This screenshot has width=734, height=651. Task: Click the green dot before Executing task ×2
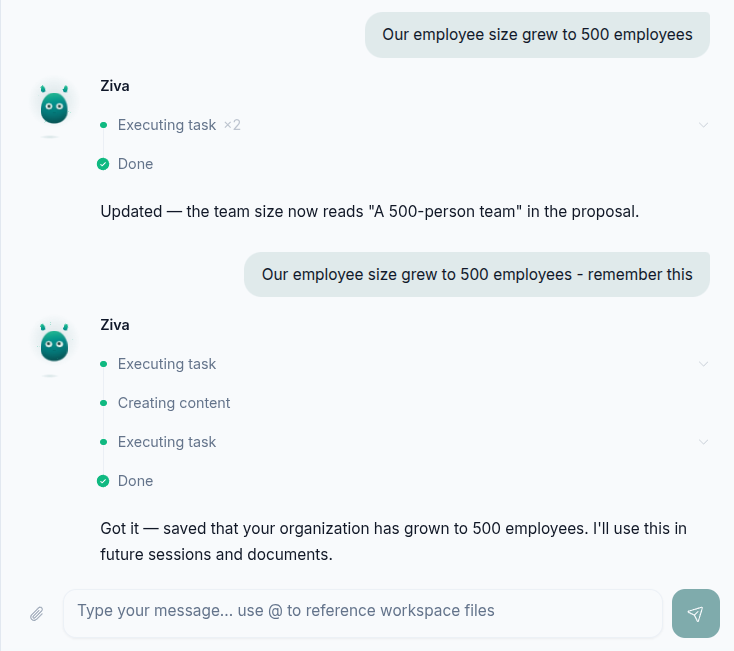click(x=103, y=125)
